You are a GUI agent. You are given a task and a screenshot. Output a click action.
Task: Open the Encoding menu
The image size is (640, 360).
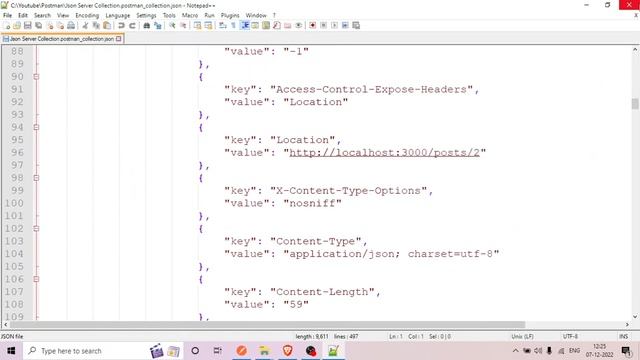click(x=87, y=15)
